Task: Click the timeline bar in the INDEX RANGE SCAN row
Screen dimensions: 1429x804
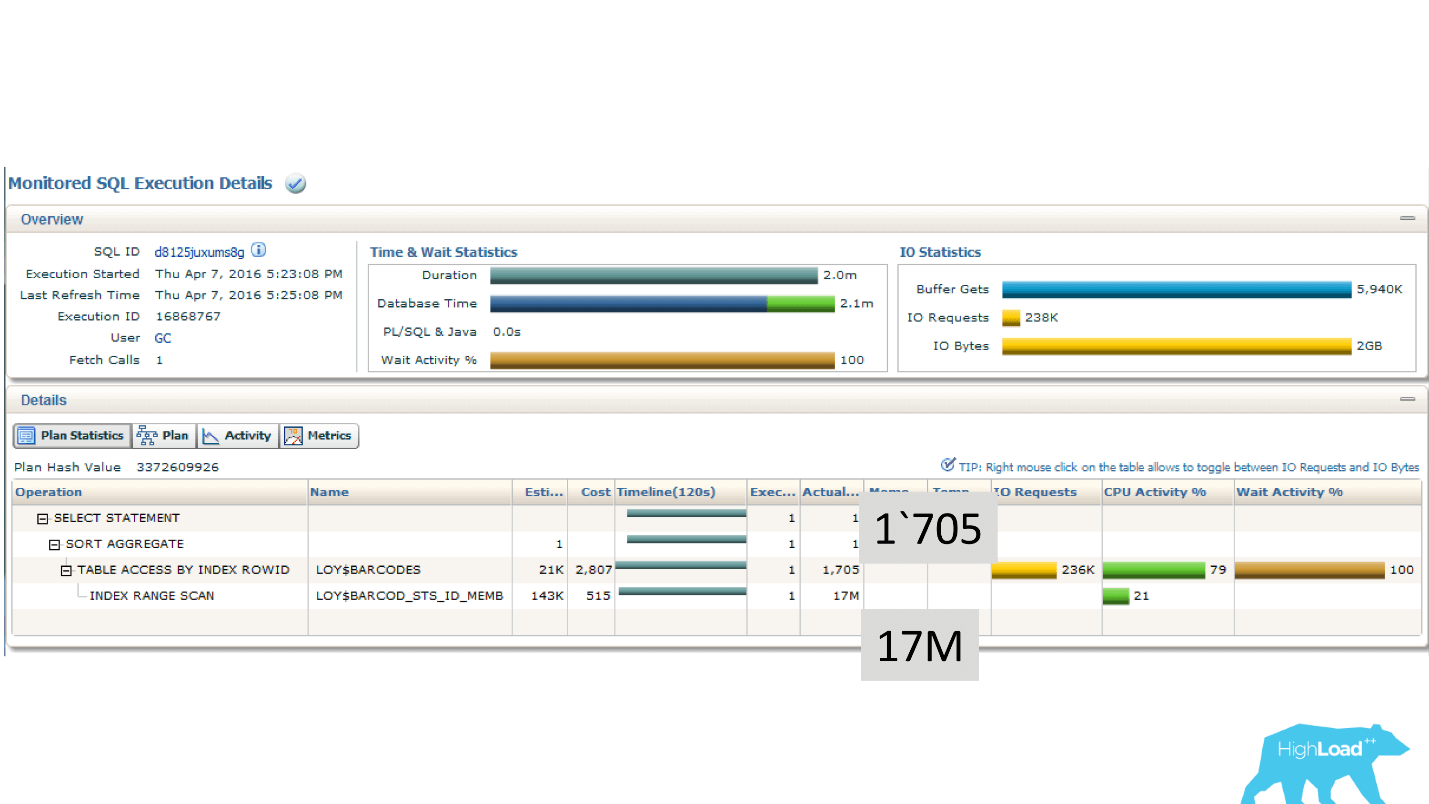Action: 683,591
